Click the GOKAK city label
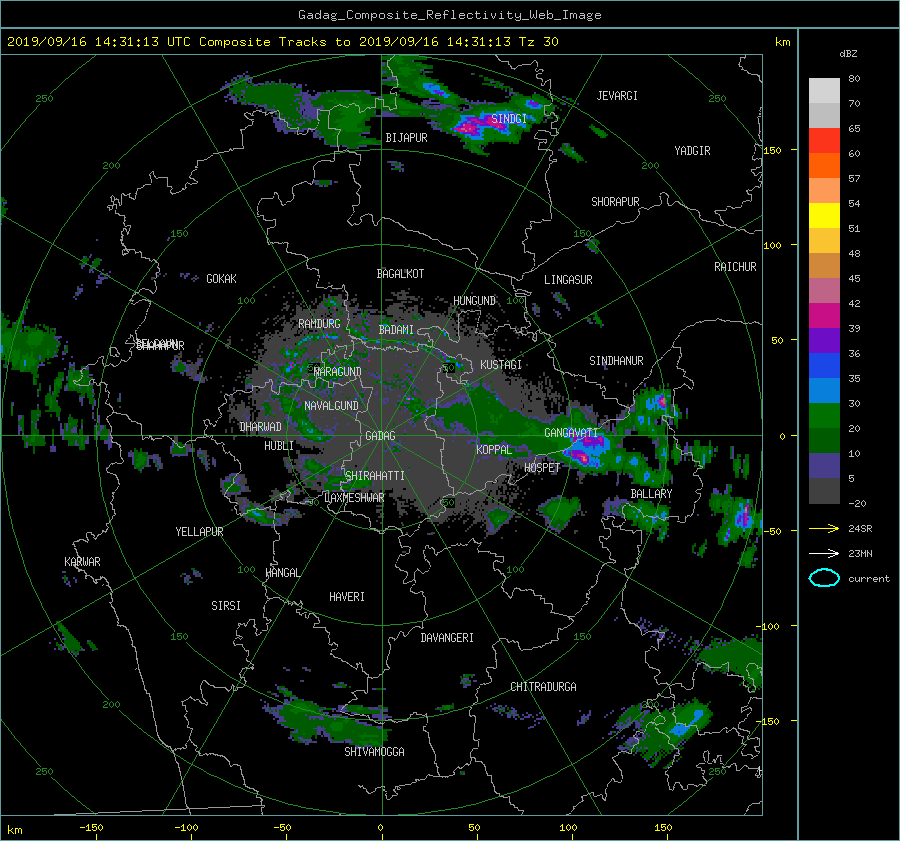The width and height of the screenshot is (900, 841). tap(221, 278)
